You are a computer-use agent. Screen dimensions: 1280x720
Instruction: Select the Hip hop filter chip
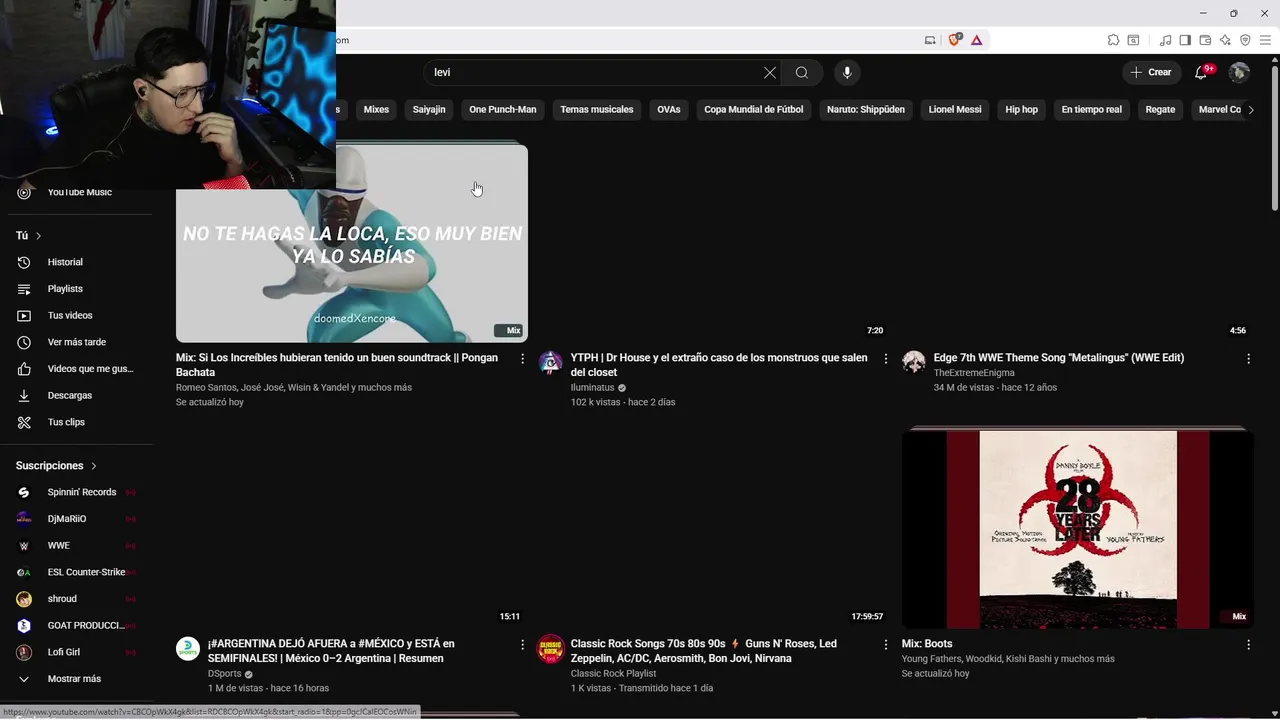[1022, 110]
